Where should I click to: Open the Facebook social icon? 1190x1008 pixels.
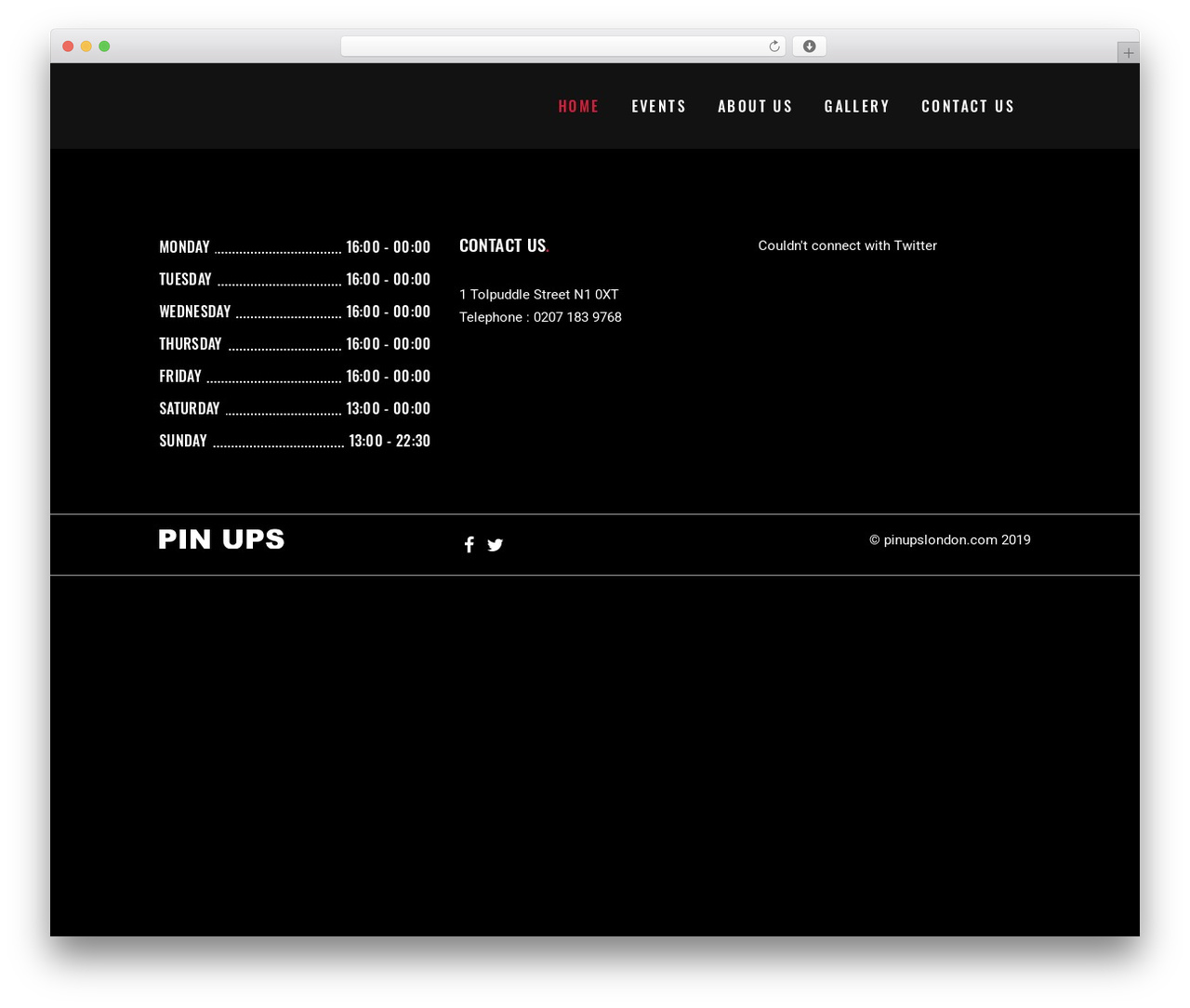tap(469, 545)
